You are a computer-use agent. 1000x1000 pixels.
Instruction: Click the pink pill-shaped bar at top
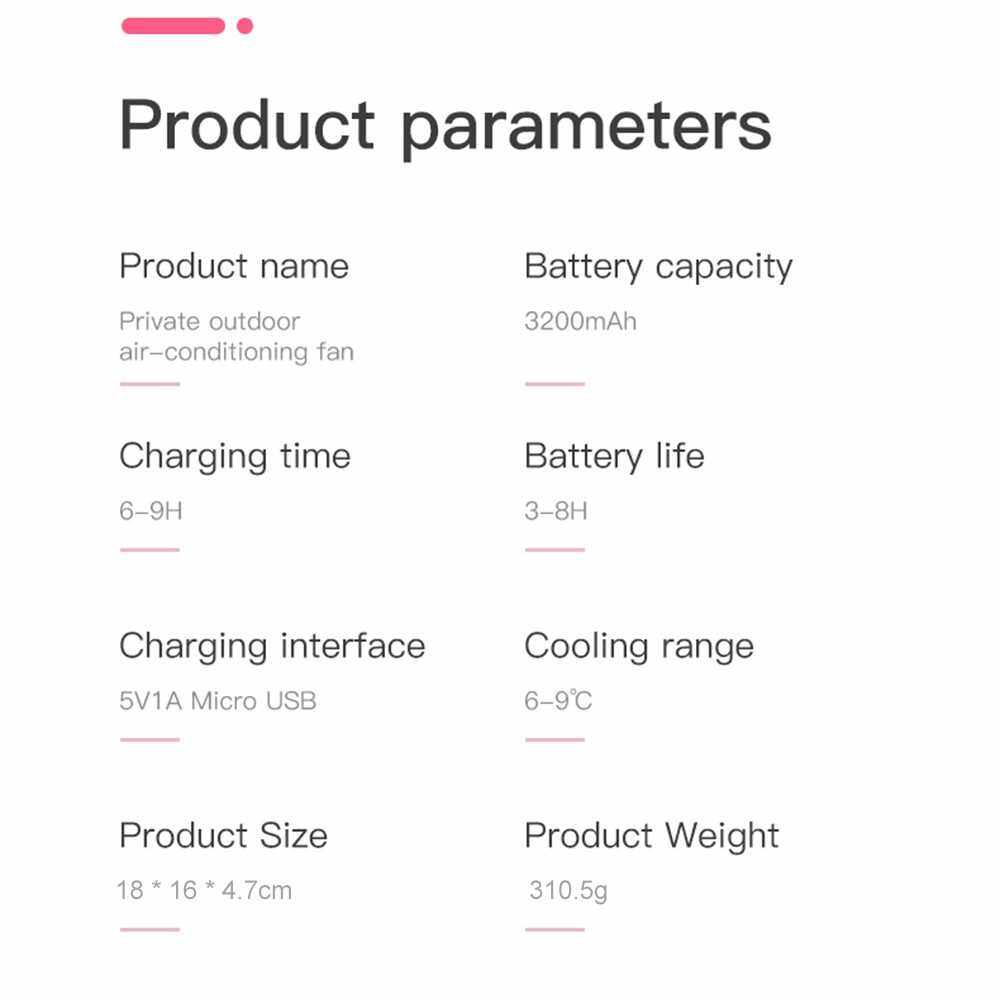point(173,26)
